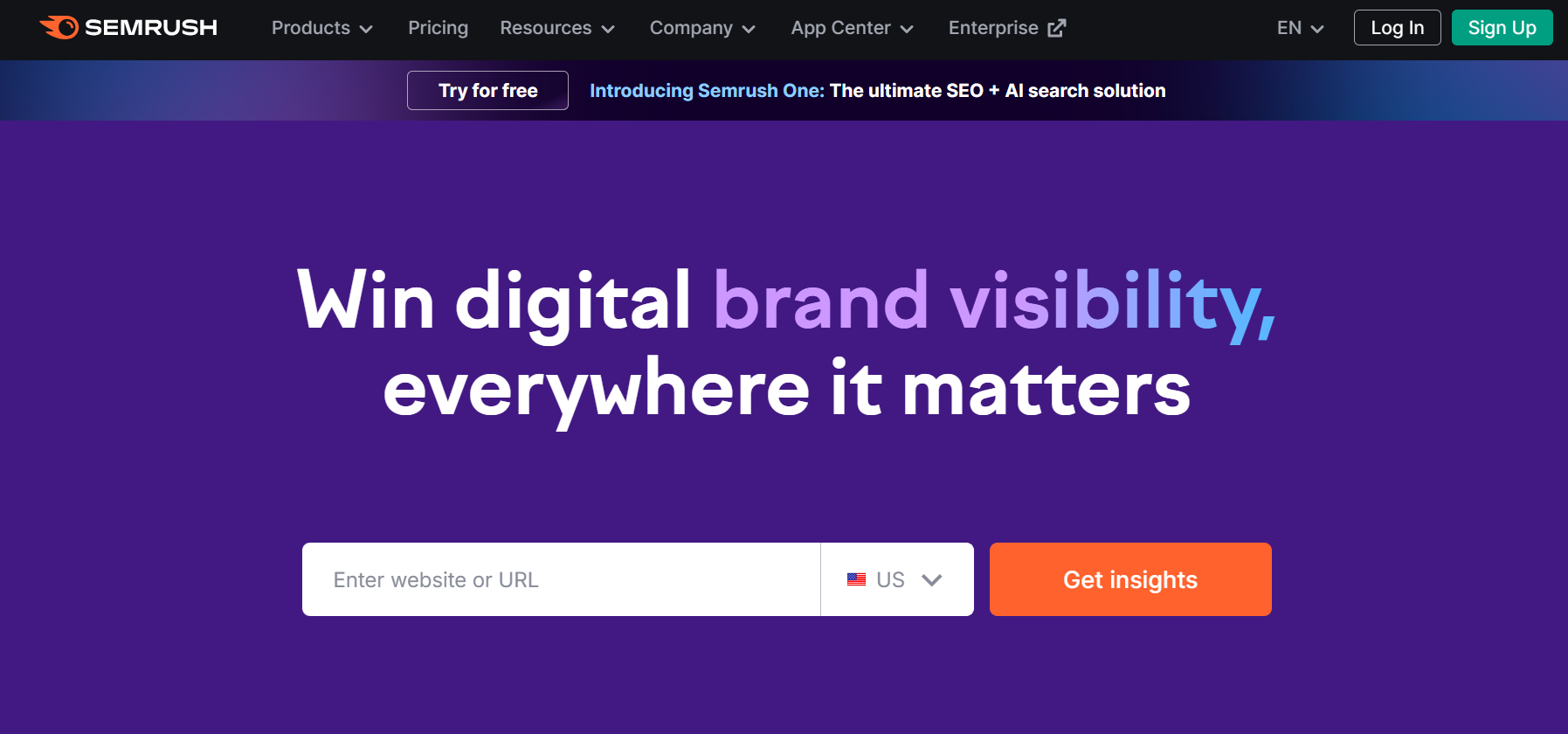
Task: Click the arrow next to US country selector
Action: click(x=931, y=578)
